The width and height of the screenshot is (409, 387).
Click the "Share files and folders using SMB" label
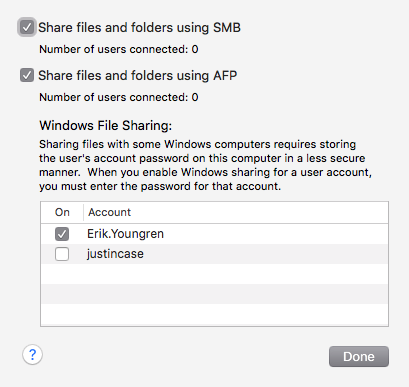point(139,28)
